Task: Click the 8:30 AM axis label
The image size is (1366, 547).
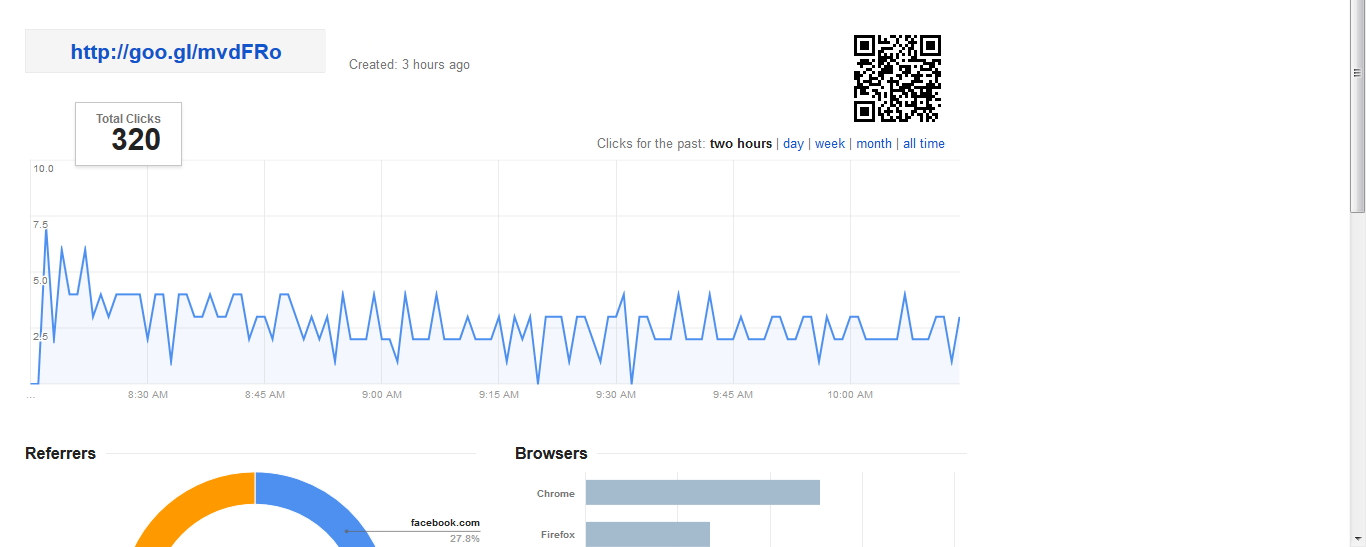Action: pyautogui.click(x=148, y=395)
